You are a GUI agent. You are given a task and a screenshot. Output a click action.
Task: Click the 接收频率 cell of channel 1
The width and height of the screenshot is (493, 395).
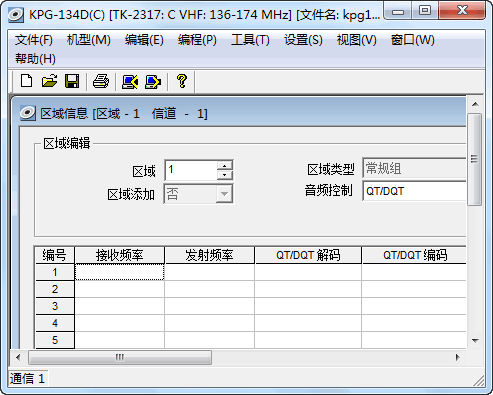pos(119,272)
